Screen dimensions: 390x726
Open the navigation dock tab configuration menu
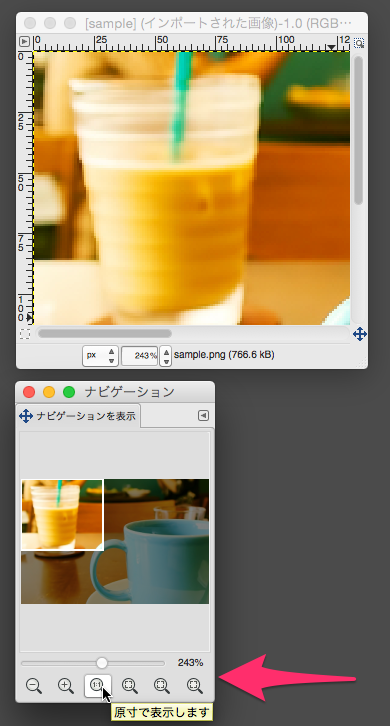coord(203,415)
